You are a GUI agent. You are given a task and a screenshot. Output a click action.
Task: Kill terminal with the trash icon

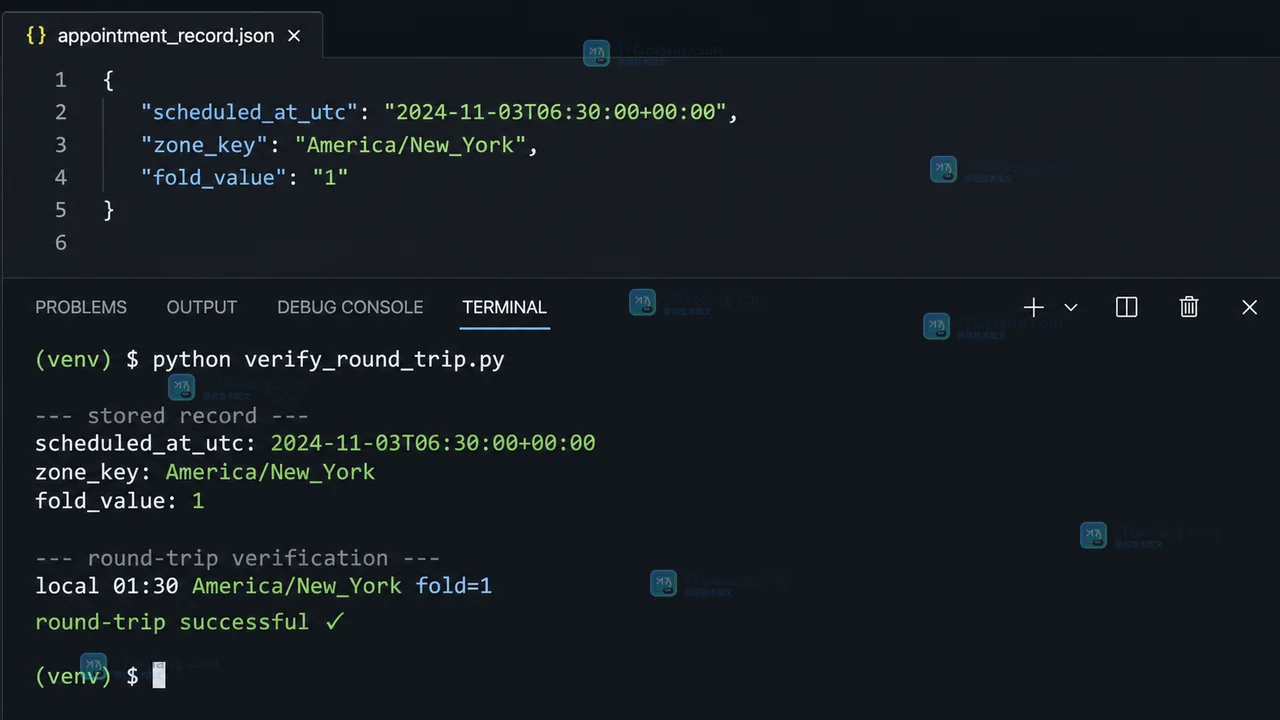[1189, 307]
